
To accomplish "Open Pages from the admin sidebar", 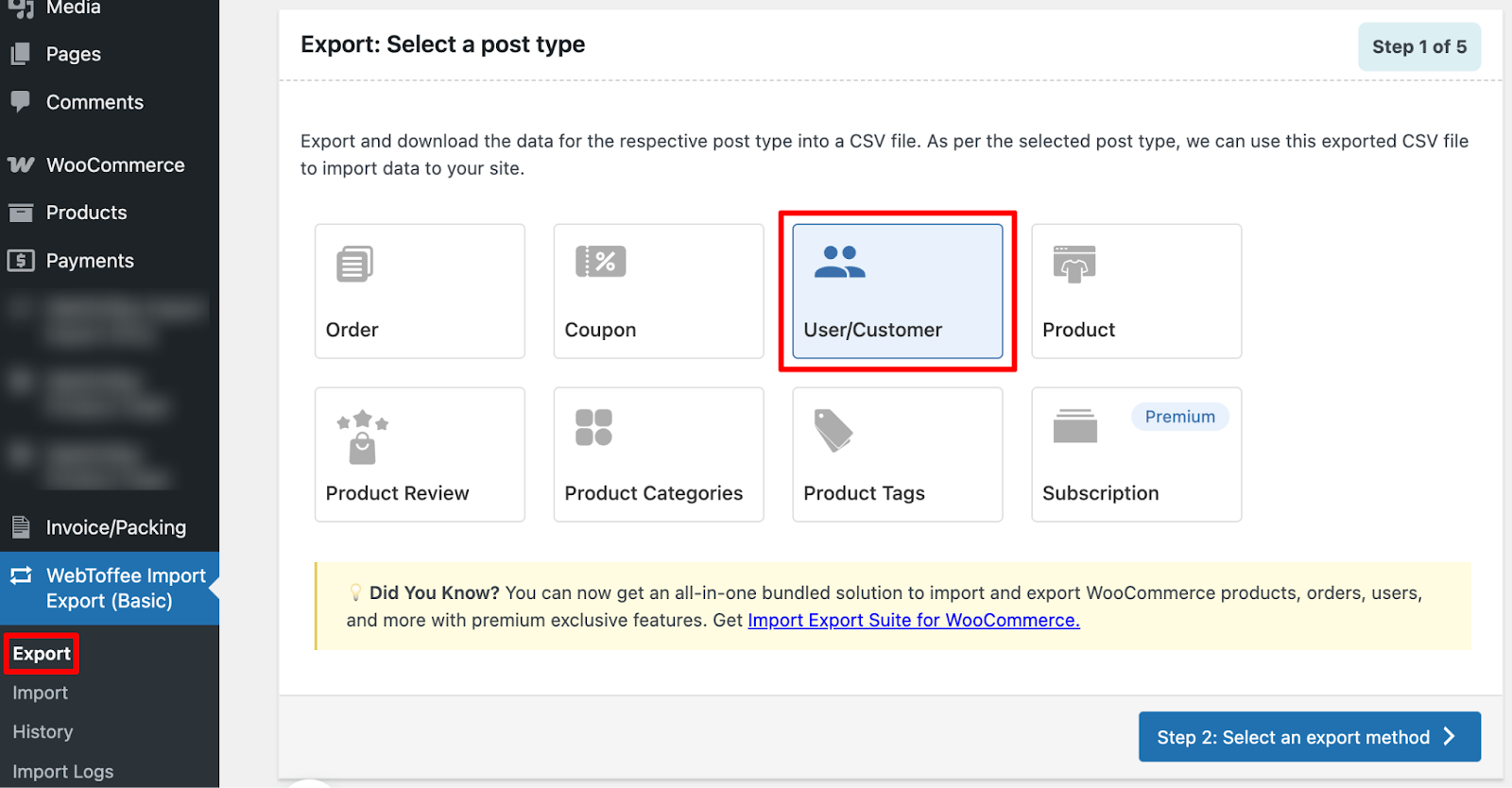I will point(73,54).
